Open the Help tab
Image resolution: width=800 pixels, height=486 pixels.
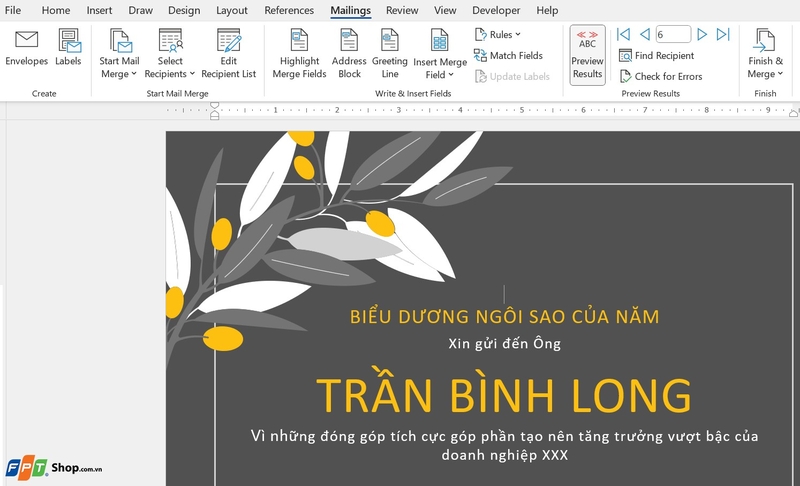click(x=547, y=10)
